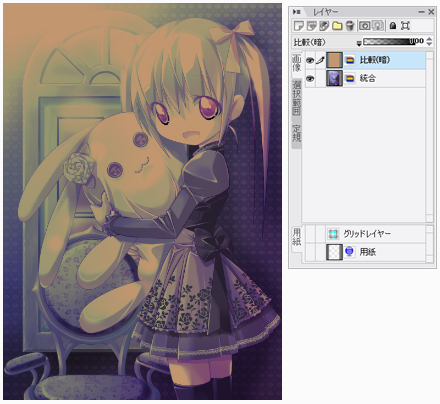Click the レイヤー panel title tab

click(x=325, y=12)
